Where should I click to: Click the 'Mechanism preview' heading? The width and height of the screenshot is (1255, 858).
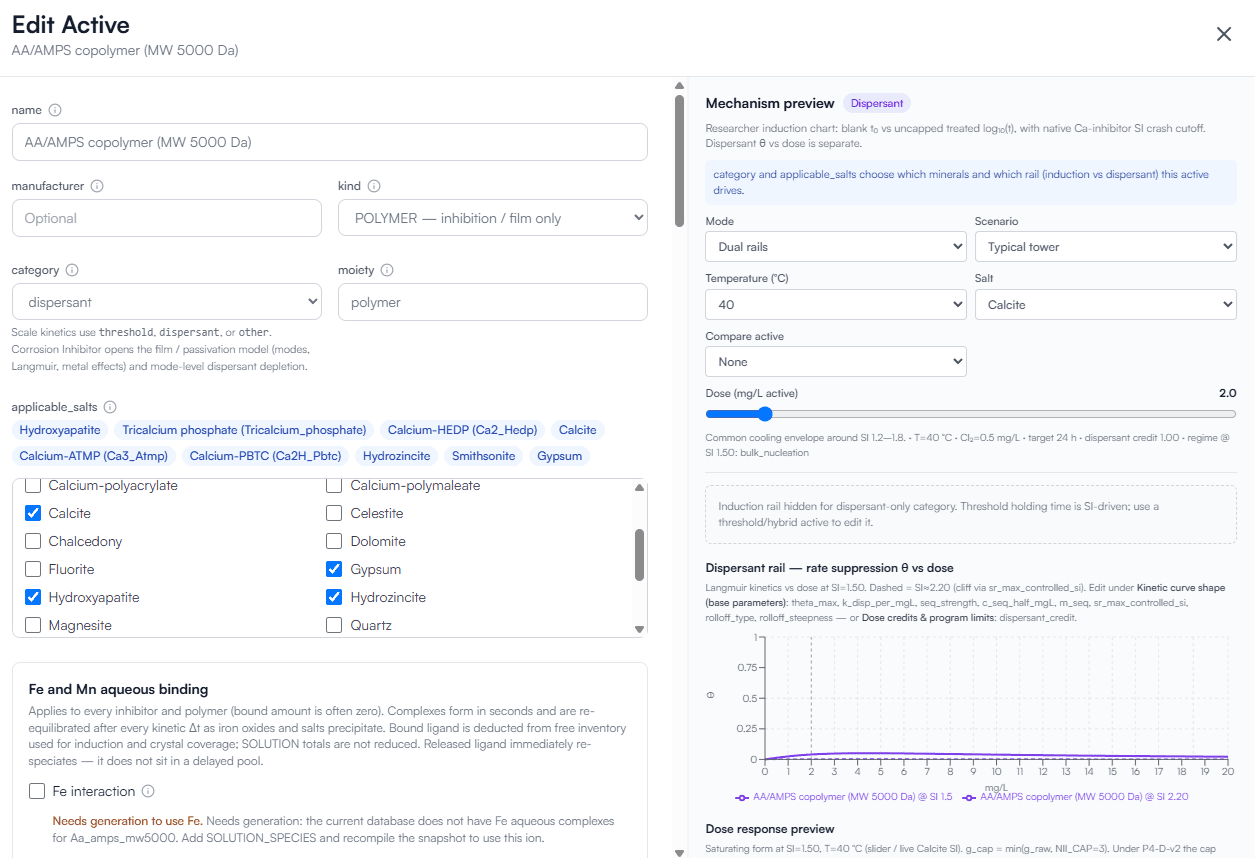(x=770, y=103)
